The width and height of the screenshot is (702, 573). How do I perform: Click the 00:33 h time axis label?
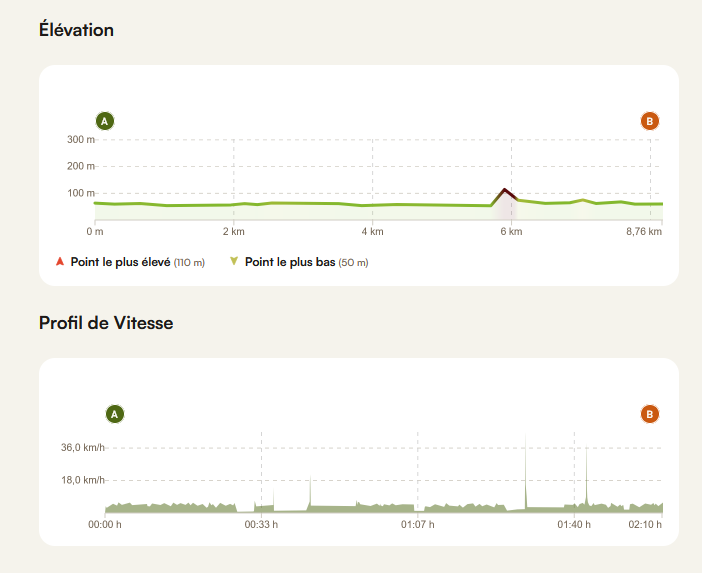pos(261,523)
